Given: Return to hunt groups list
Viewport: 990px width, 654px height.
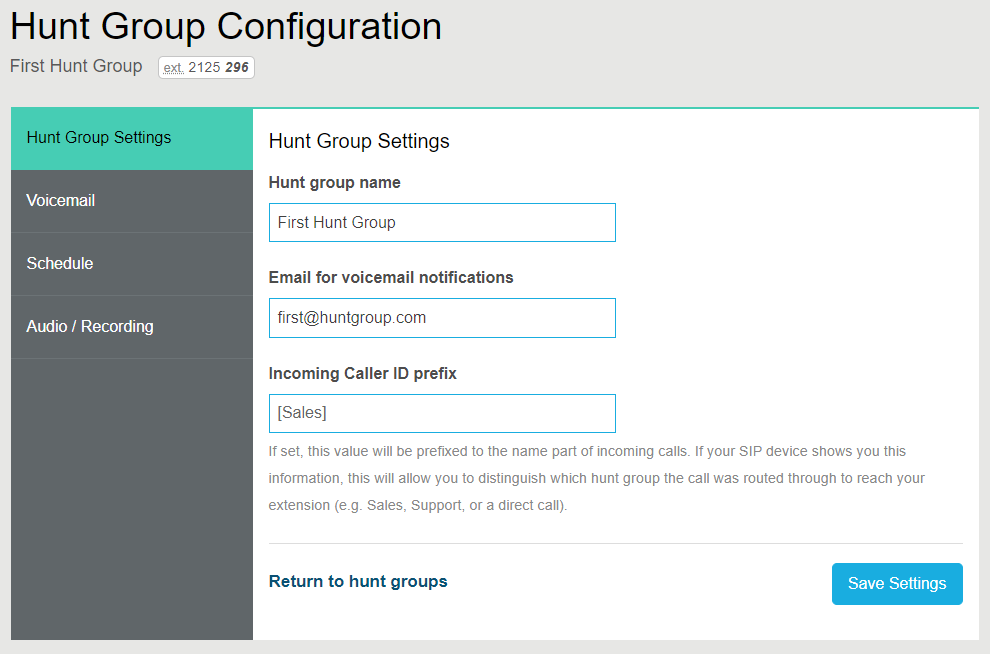Looking at the screenshot, I should 357,580.
